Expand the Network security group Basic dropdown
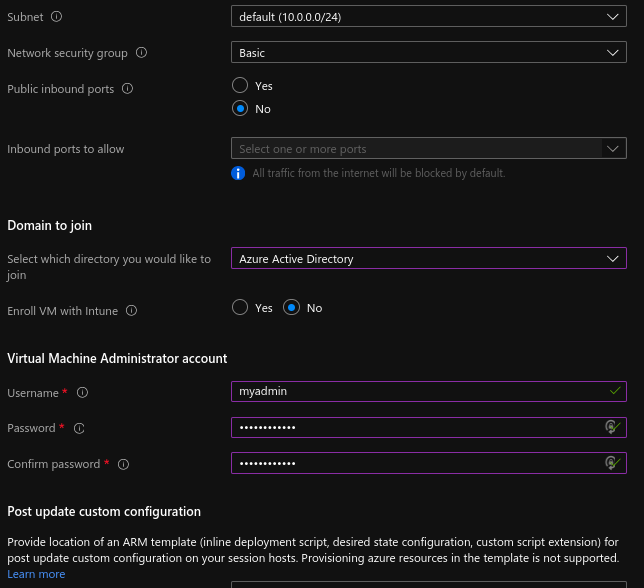Image resolution: width=644 pixels, height=588 pixels. (429, 52)
